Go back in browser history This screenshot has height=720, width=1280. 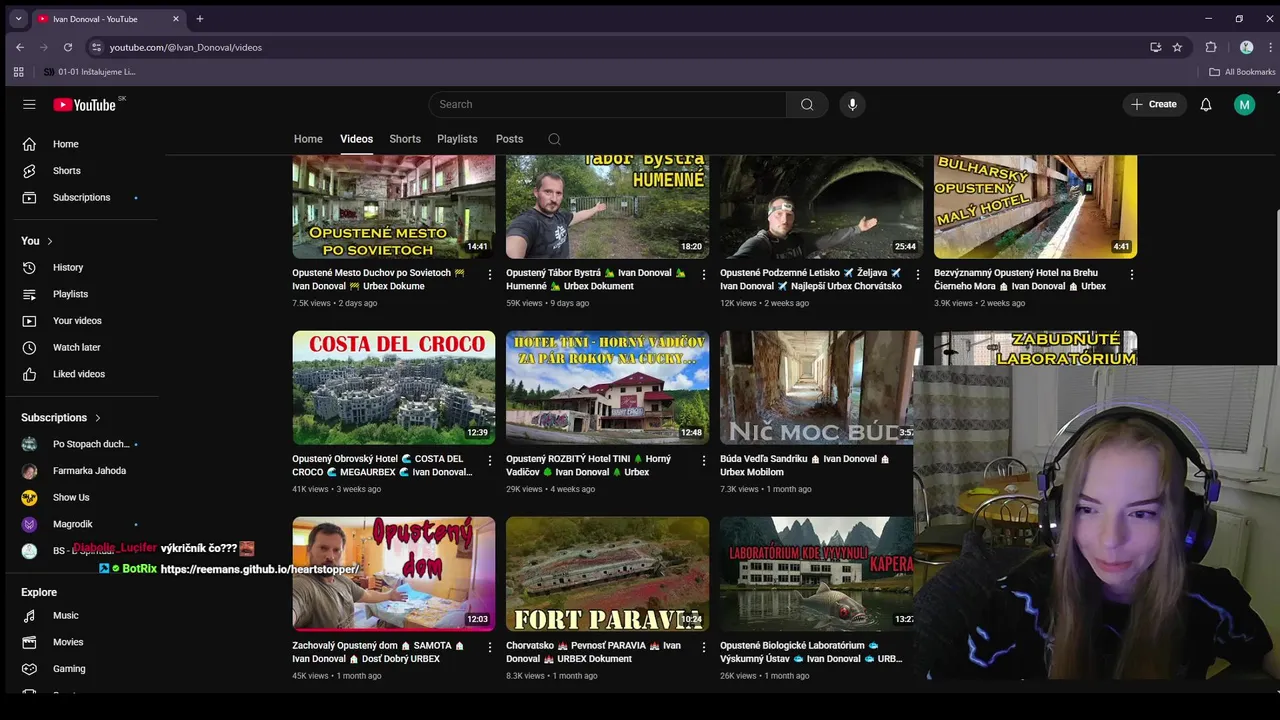(x=20, y=47)
